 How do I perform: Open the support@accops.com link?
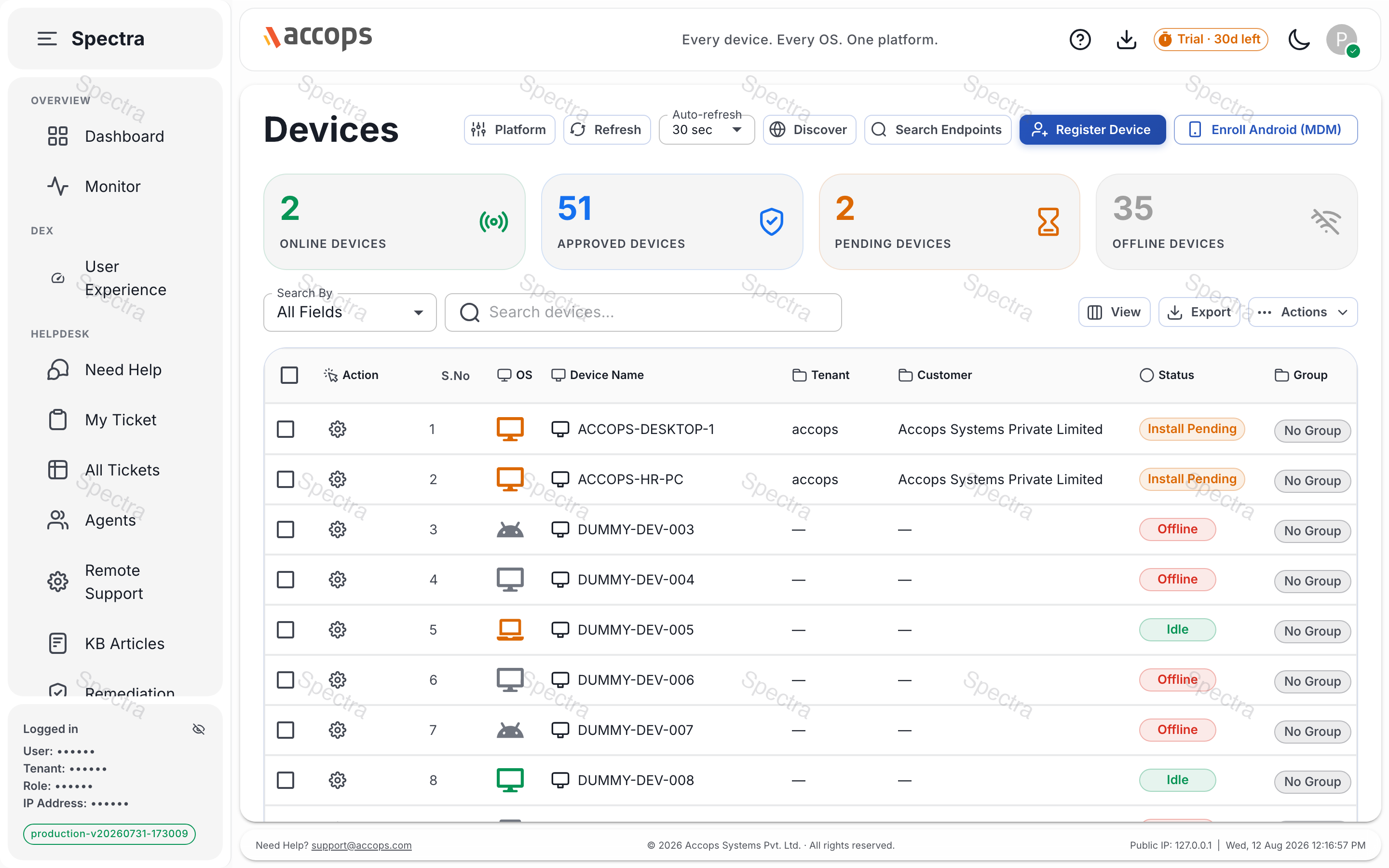coord(361,845)
